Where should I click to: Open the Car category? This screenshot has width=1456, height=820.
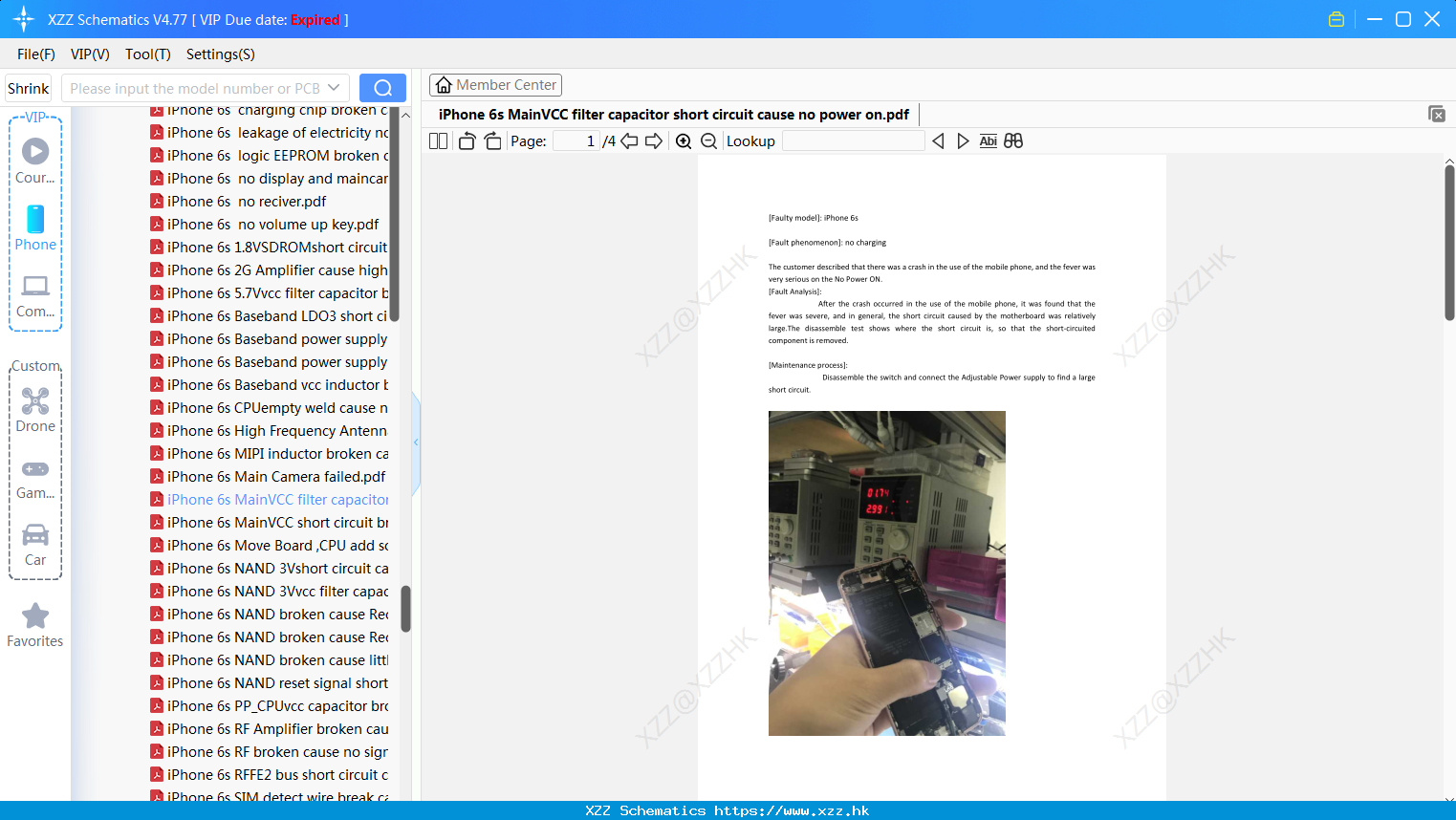click(x=35, y=545)
